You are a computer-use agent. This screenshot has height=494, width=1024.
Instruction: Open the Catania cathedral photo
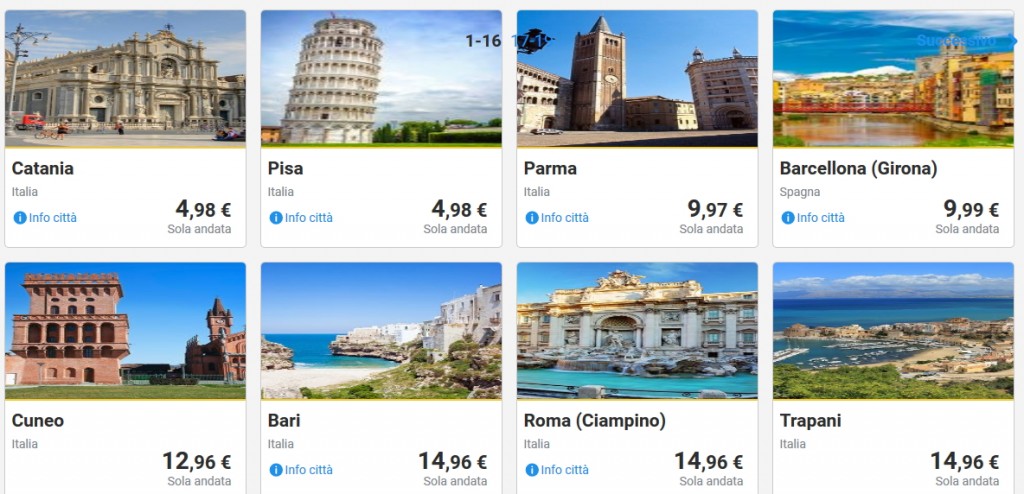[125, 78]
